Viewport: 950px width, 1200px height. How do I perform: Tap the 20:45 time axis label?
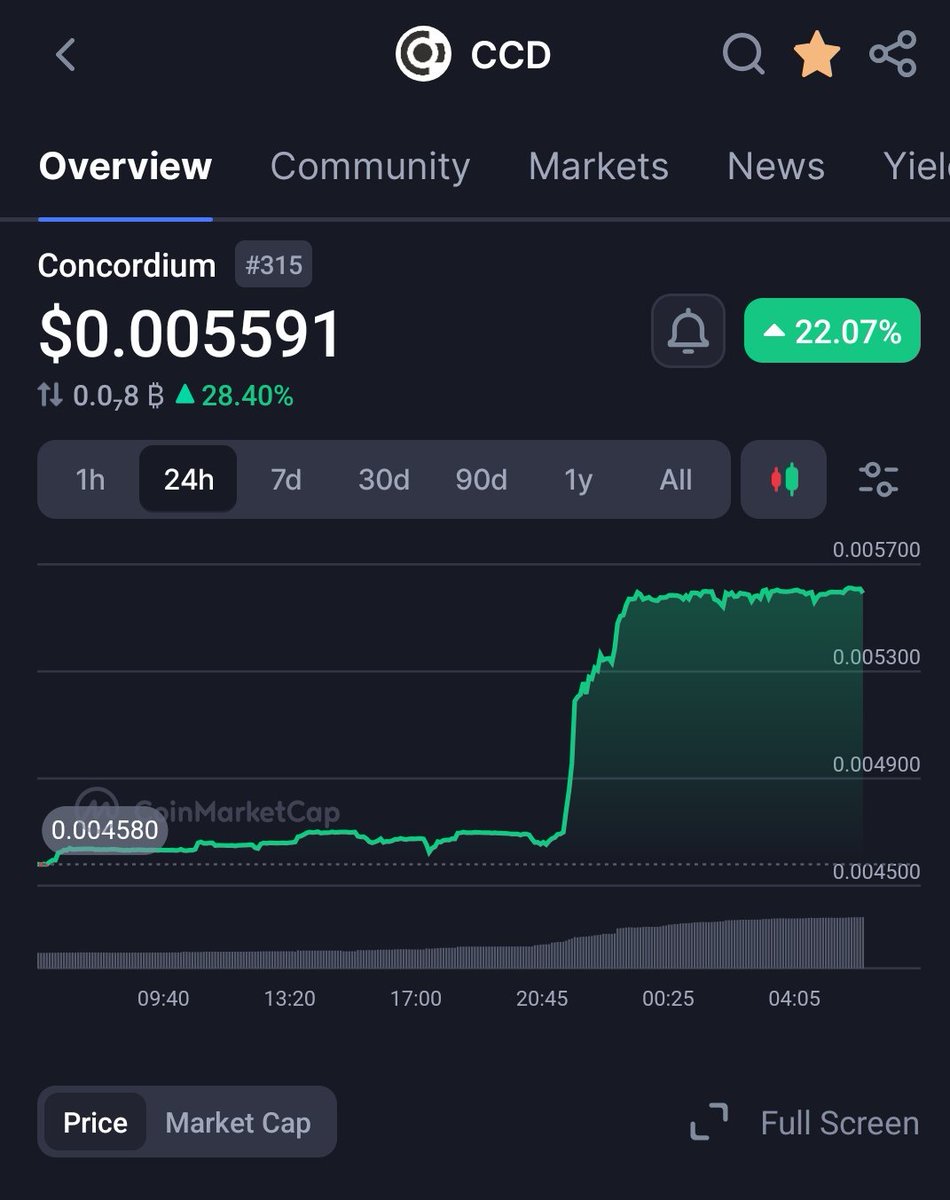click(542, 998)
